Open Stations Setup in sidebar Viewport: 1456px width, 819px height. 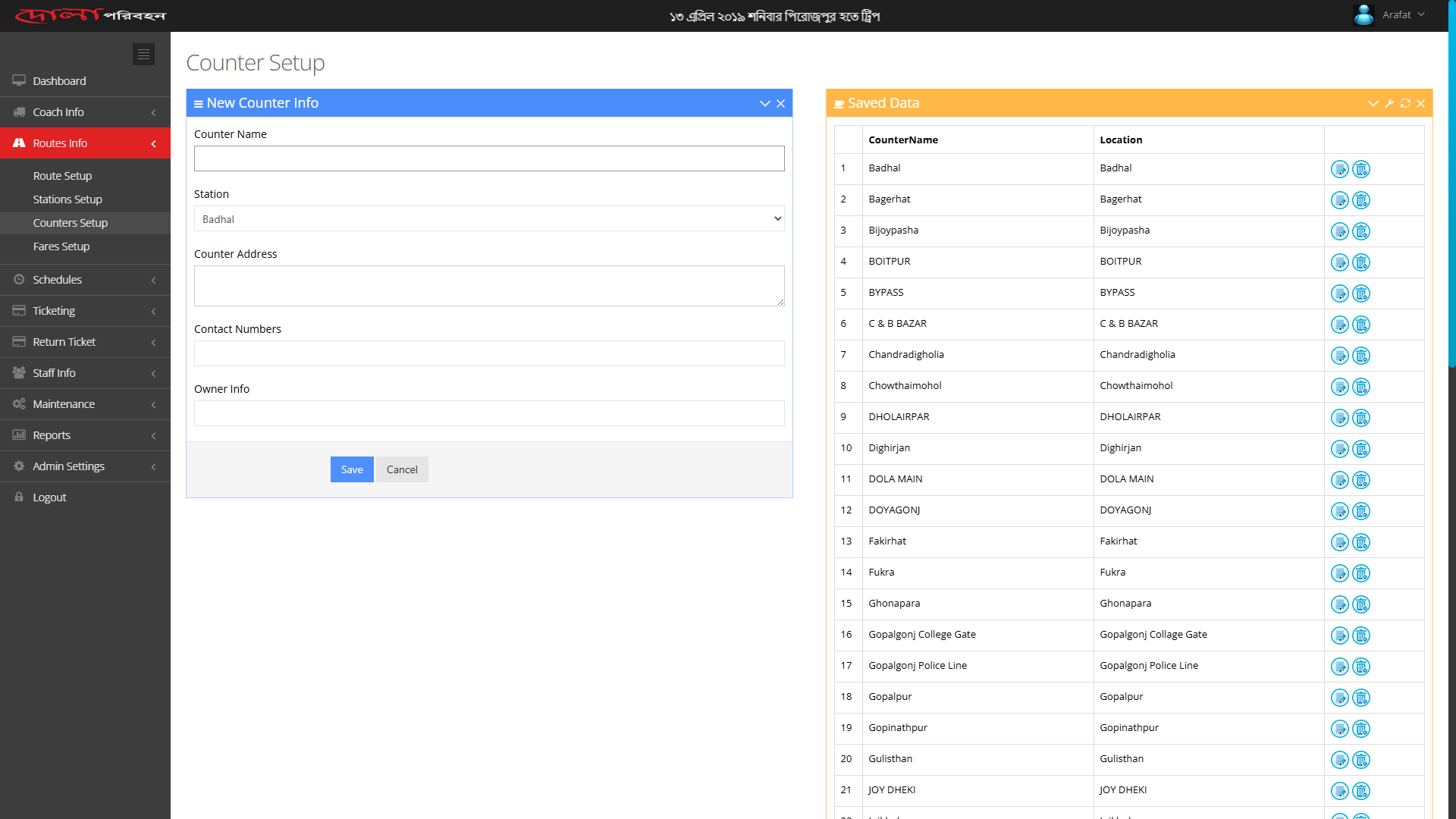67,199
